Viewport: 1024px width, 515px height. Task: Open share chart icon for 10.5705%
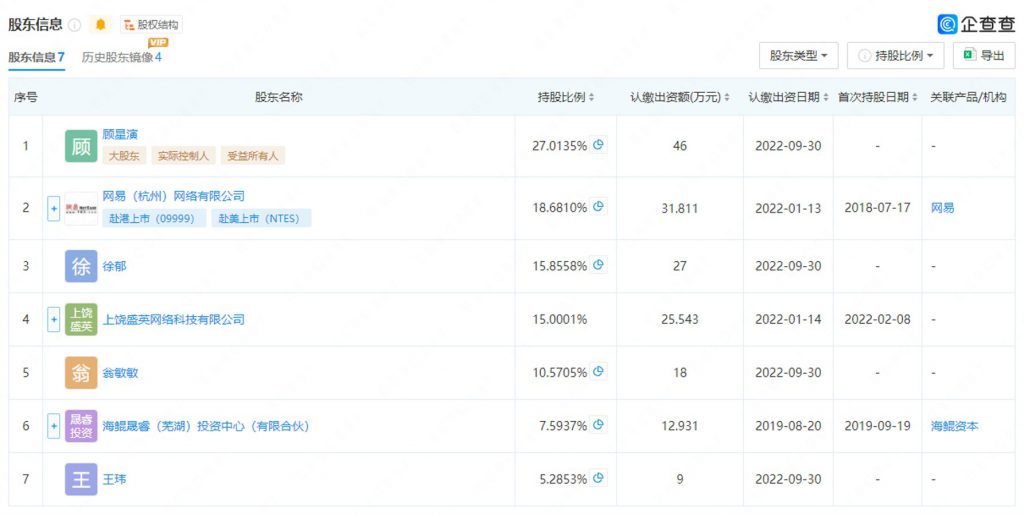tap(598, 371)
